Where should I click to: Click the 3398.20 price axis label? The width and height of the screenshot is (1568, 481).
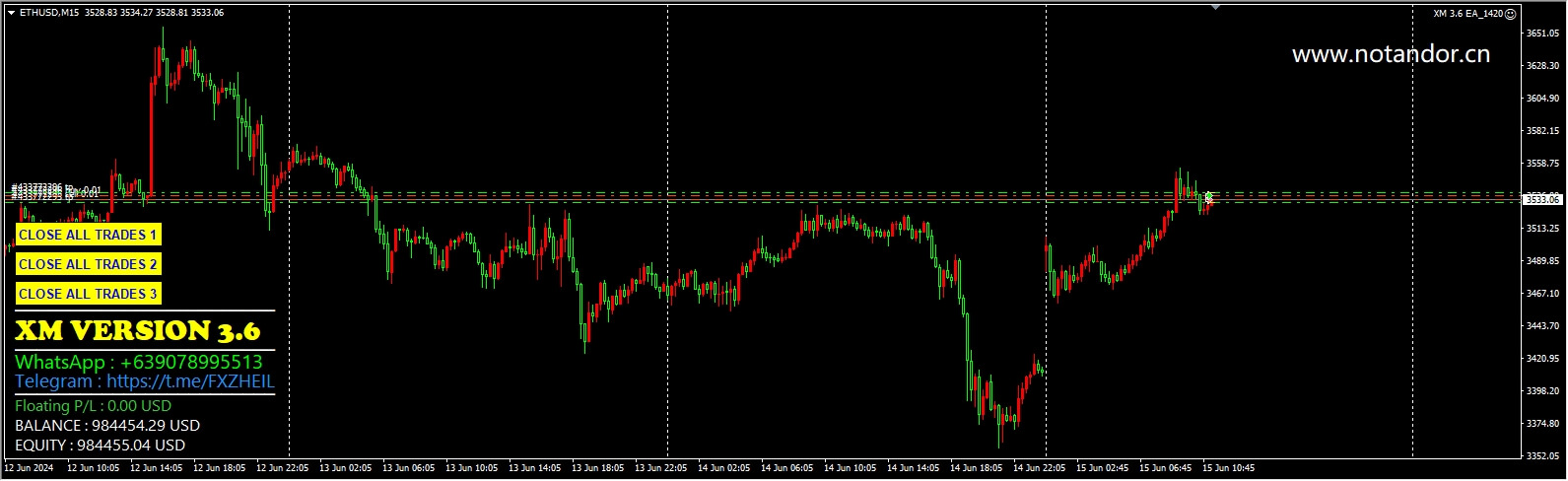(1542, 391)
